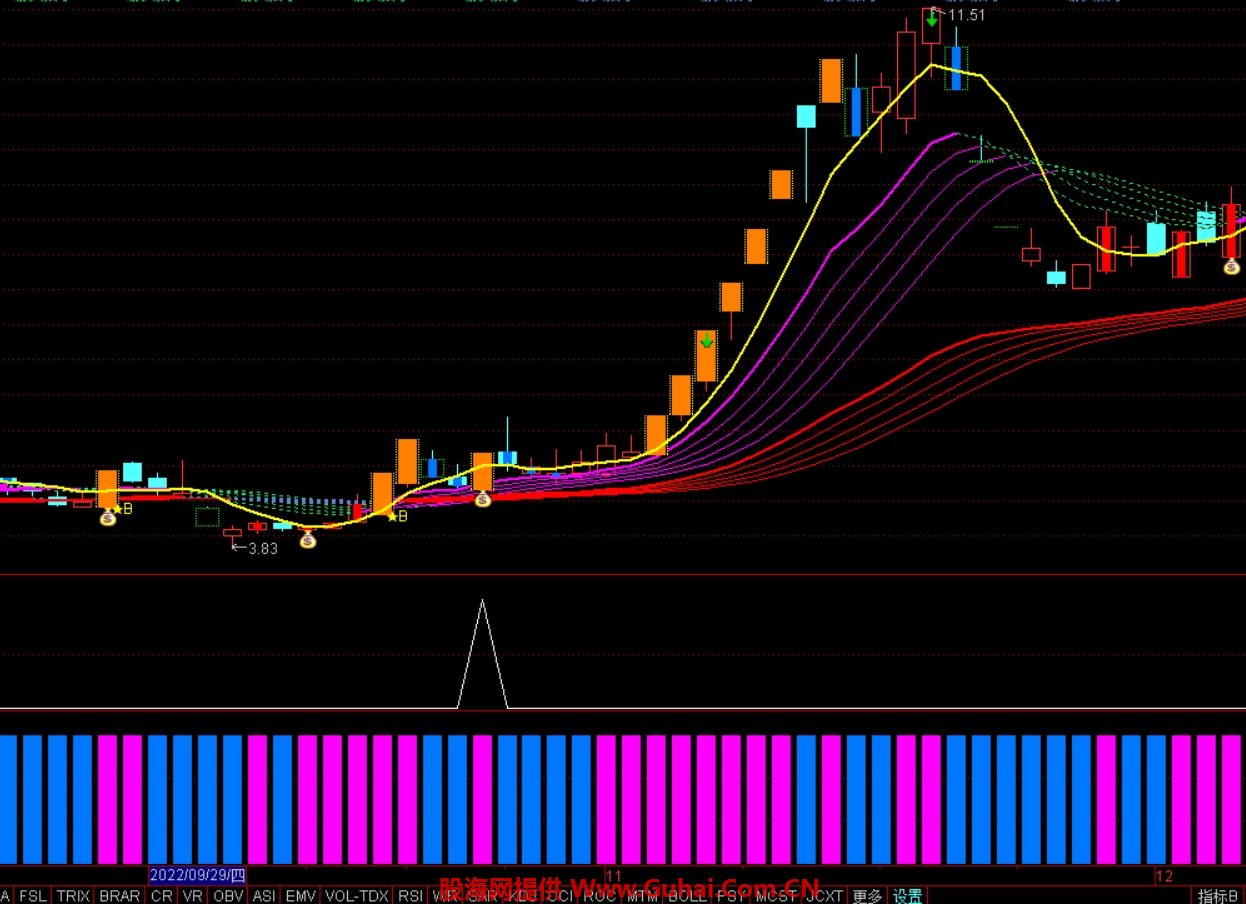Open the 设置 settings button
1246x904 pixels.
pos(908,896)
